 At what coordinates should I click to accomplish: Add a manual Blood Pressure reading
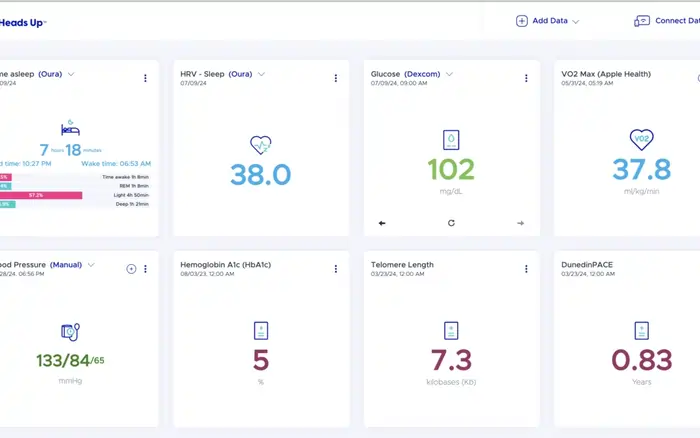pos(131,269)
